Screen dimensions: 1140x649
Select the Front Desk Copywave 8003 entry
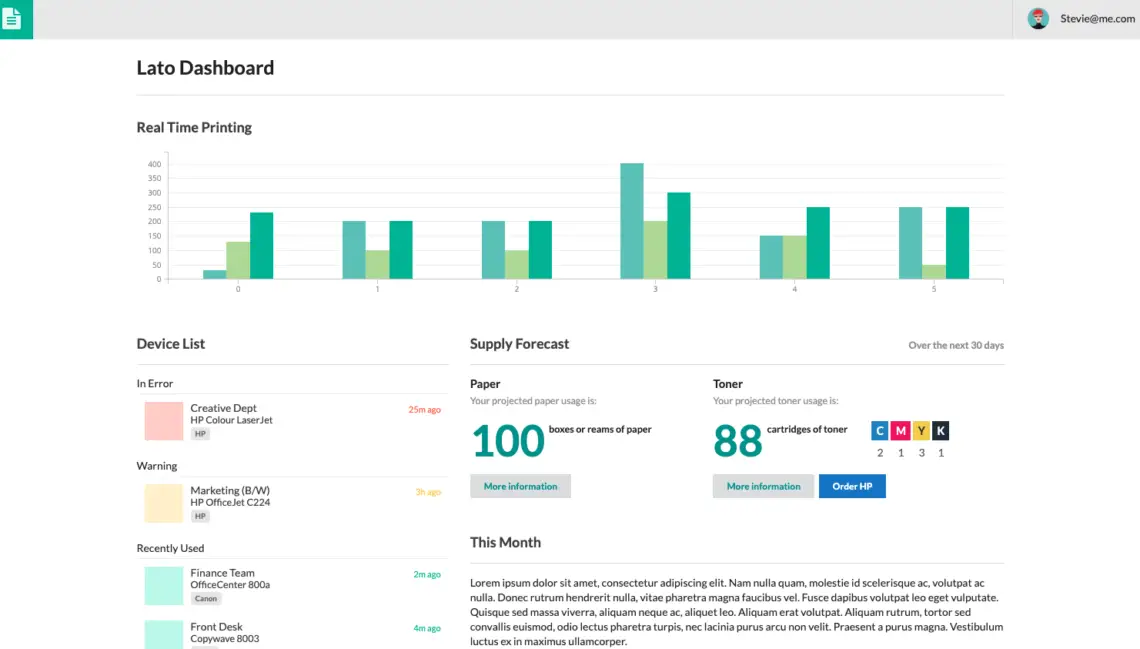coord(223,631)
